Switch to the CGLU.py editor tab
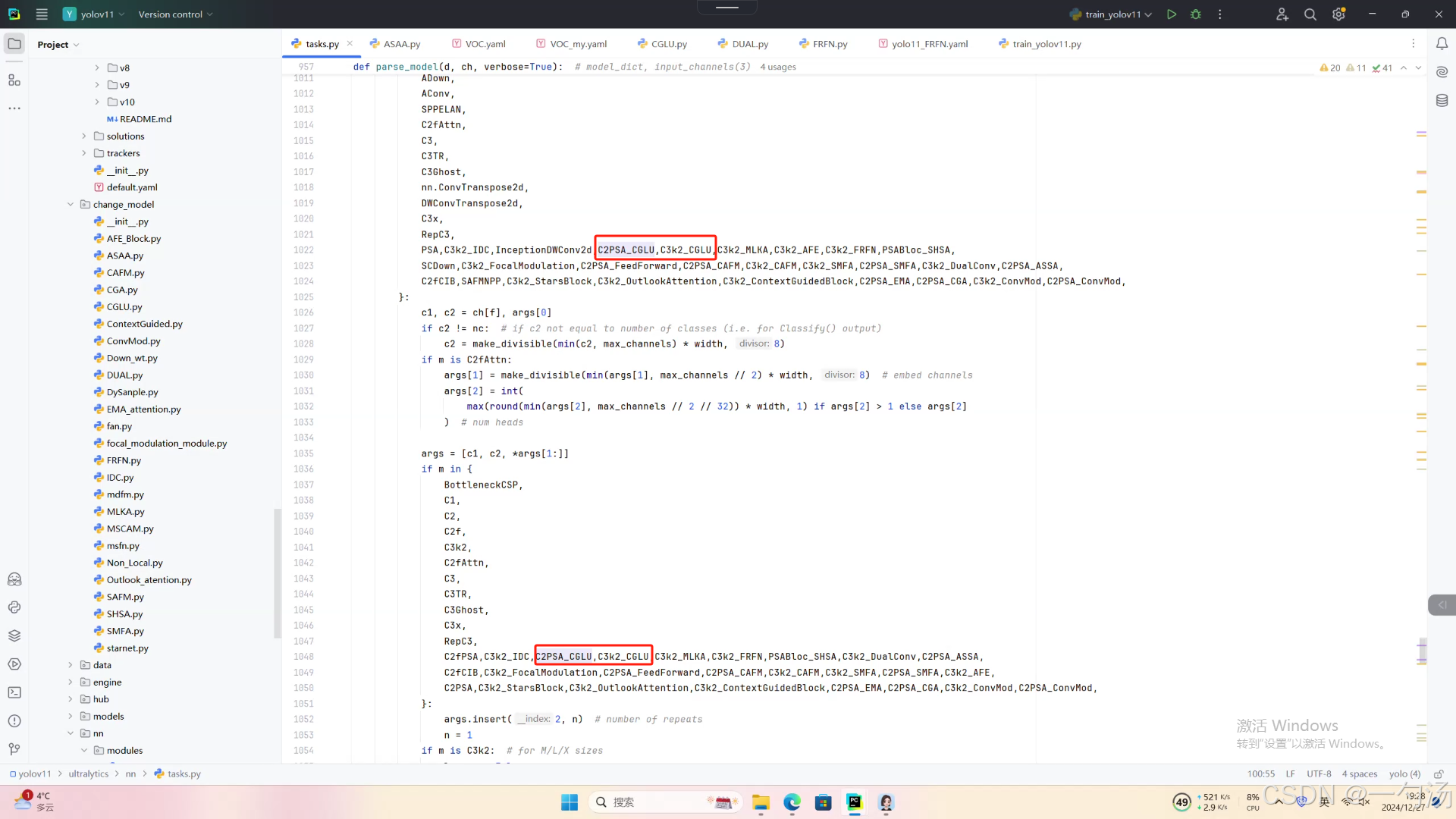Screen dimensions: 1456x819 [668, 44]
